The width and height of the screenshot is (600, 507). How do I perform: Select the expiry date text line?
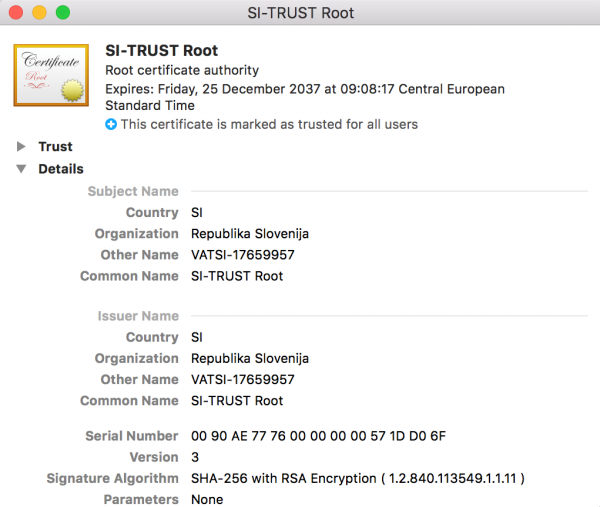click(305, 97)
